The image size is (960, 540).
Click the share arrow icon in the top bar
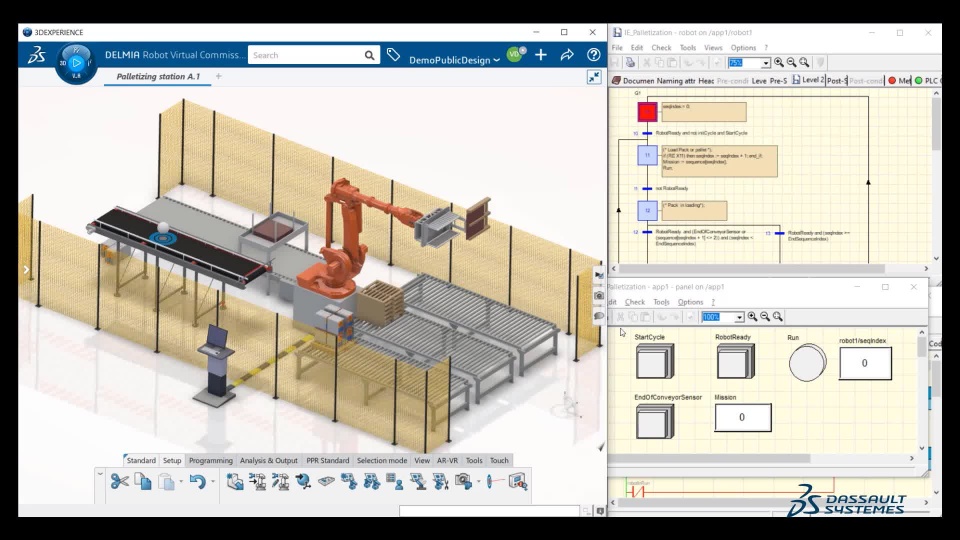click(567, 55)
